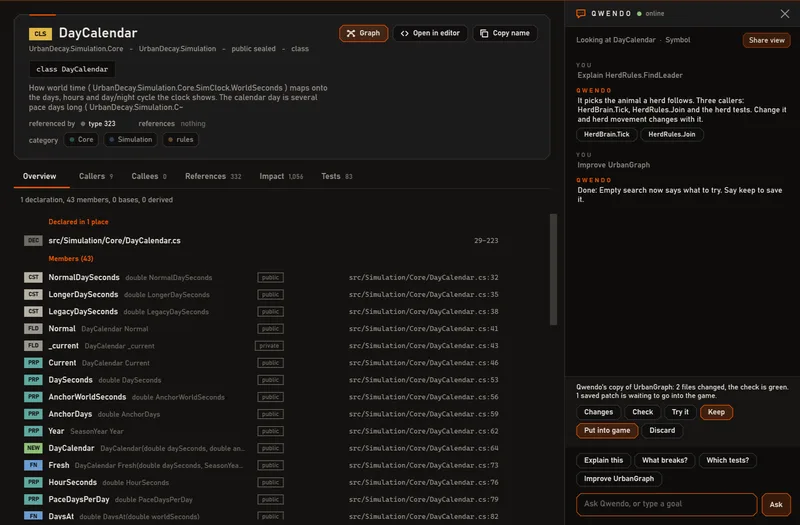Open the Tests tab
The image size is (800, 525).
point(337,176)
